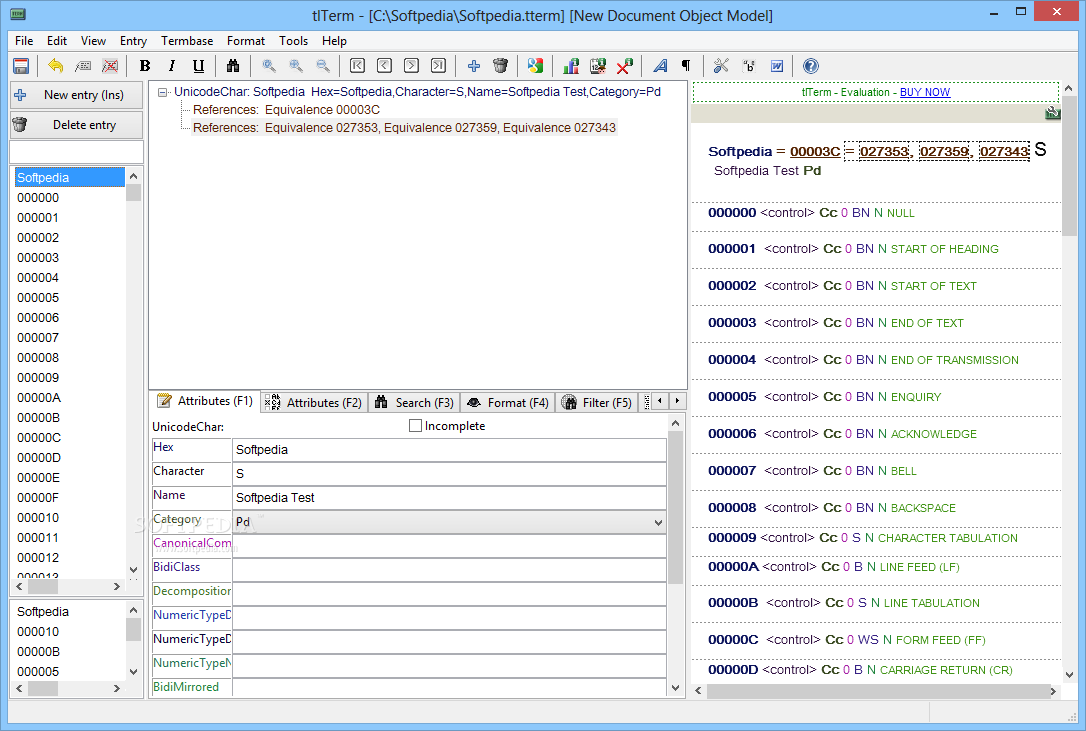Screen dimensions: 1086x731
Task: Select the Attributes (F1) tab
Action: (x=205, y=401)
